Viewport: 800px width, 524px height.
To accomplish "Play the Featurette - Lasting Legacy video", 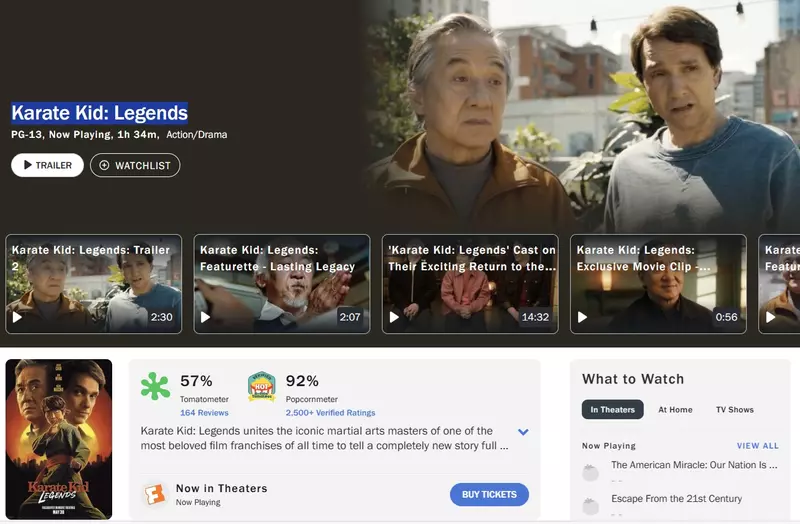I will [282, 284].
